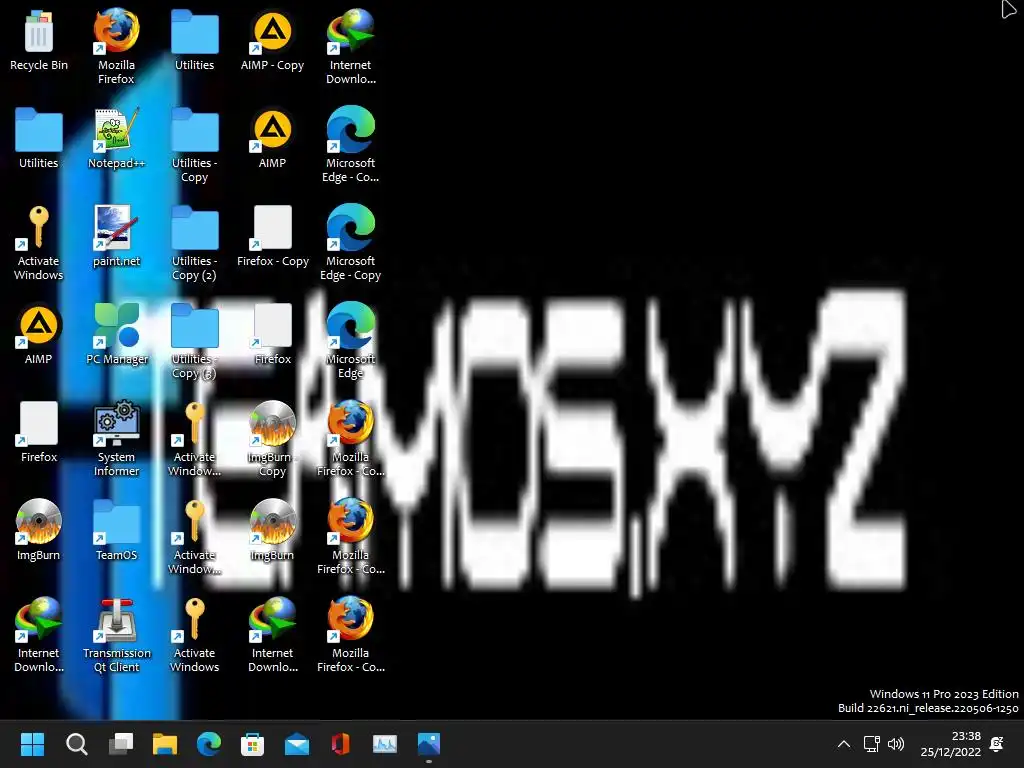The width and height of the screenshot is (1024, 768).
Task: Select the desktop Microsoft Edge shortcut without Copy
Action: 351,341
